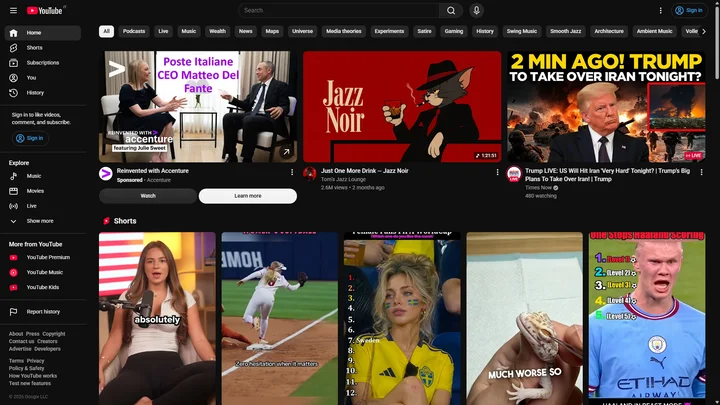Click the Accenture channel avatar

pyautogui.click(x=106, y=174)
